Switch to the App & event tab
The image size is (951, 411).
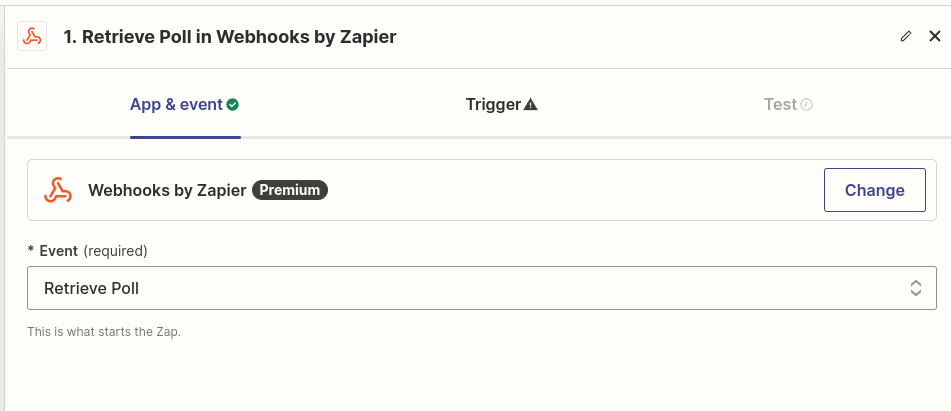click(x=176, y=105)
